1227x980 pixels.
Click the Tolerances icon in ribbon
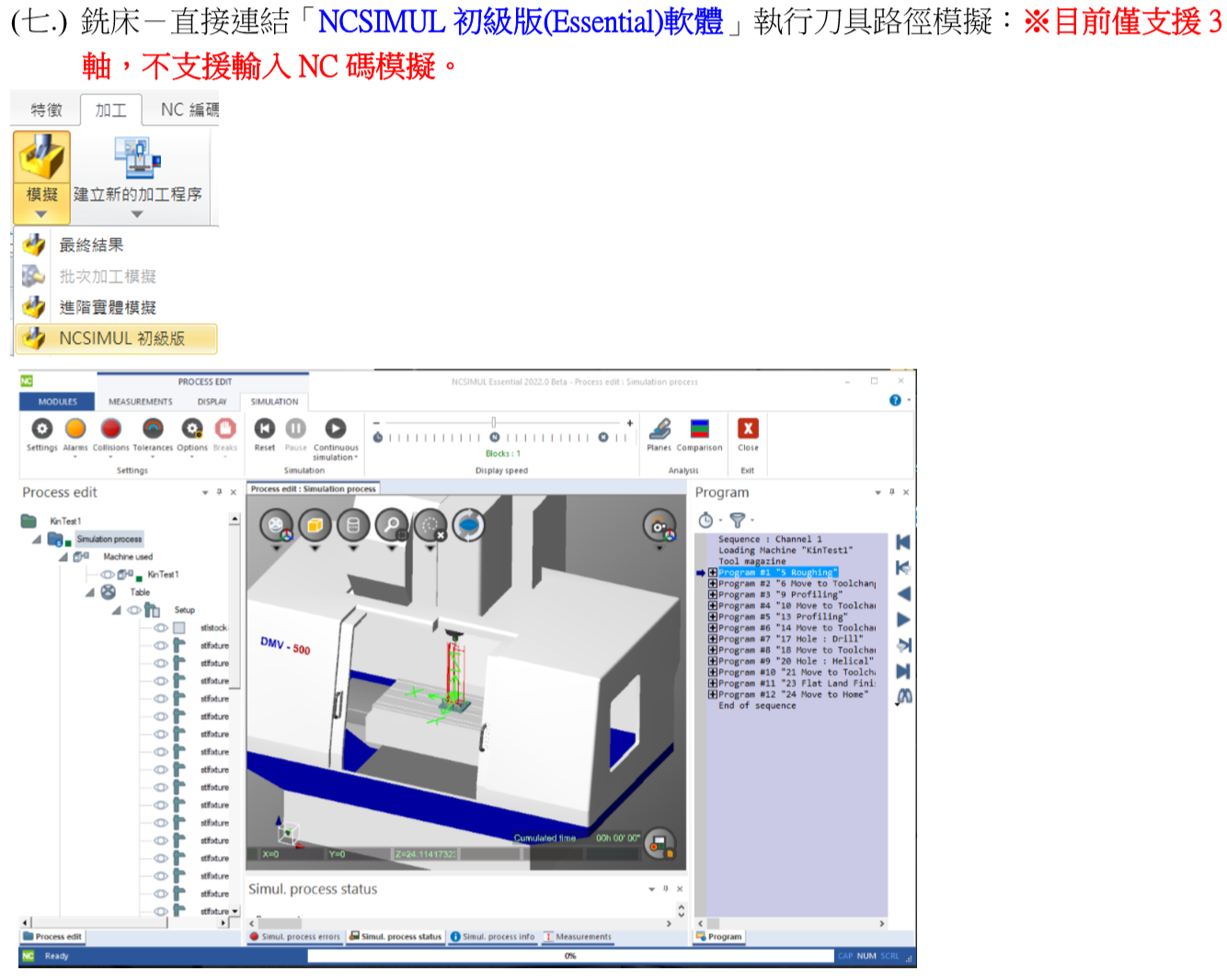(x=153, y=429)
